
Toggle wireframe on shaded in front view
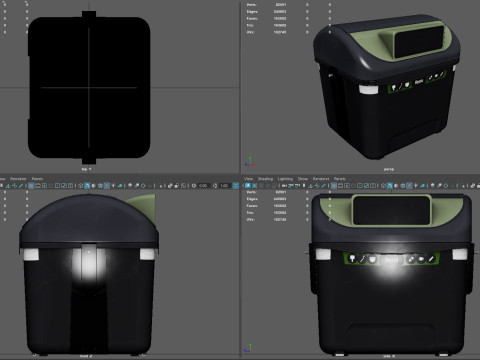click(100, 186)
